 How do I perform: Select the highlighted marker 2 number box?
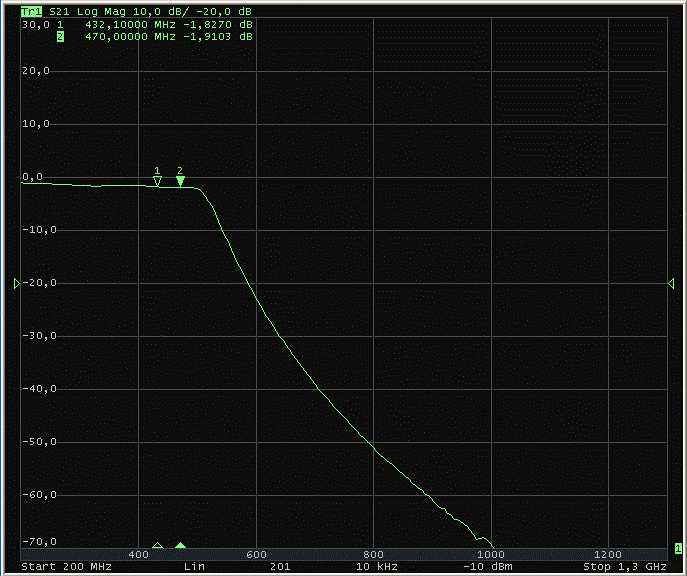tap(60, 37)
